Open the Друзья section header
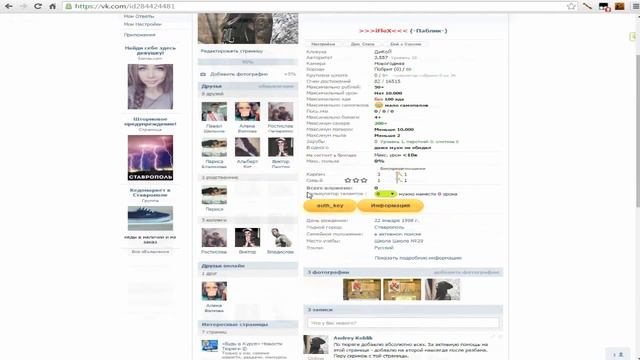 (x=248, y=87)
